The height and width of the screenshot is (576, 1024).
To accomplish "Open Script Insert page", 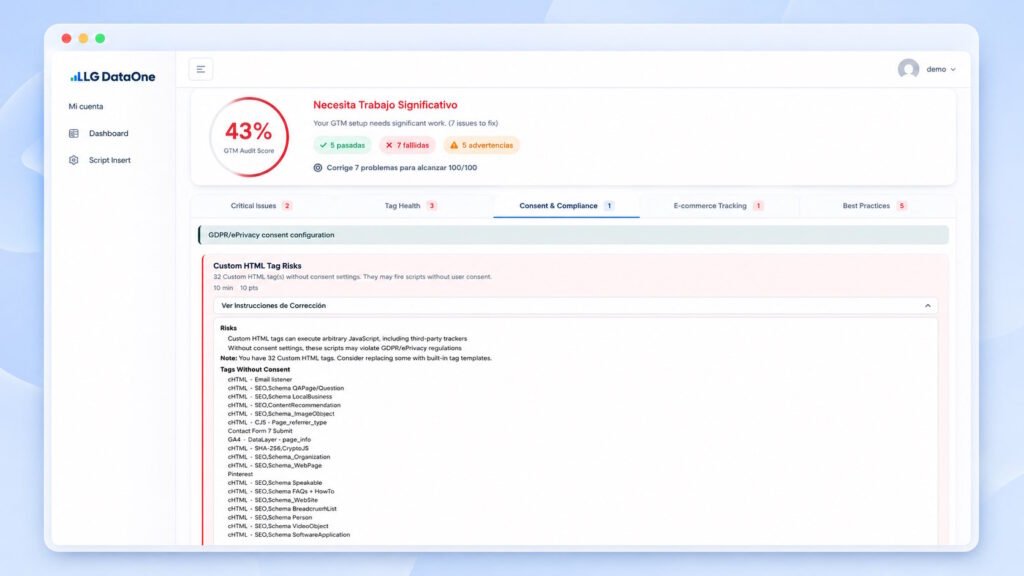I will click(110, 160).
